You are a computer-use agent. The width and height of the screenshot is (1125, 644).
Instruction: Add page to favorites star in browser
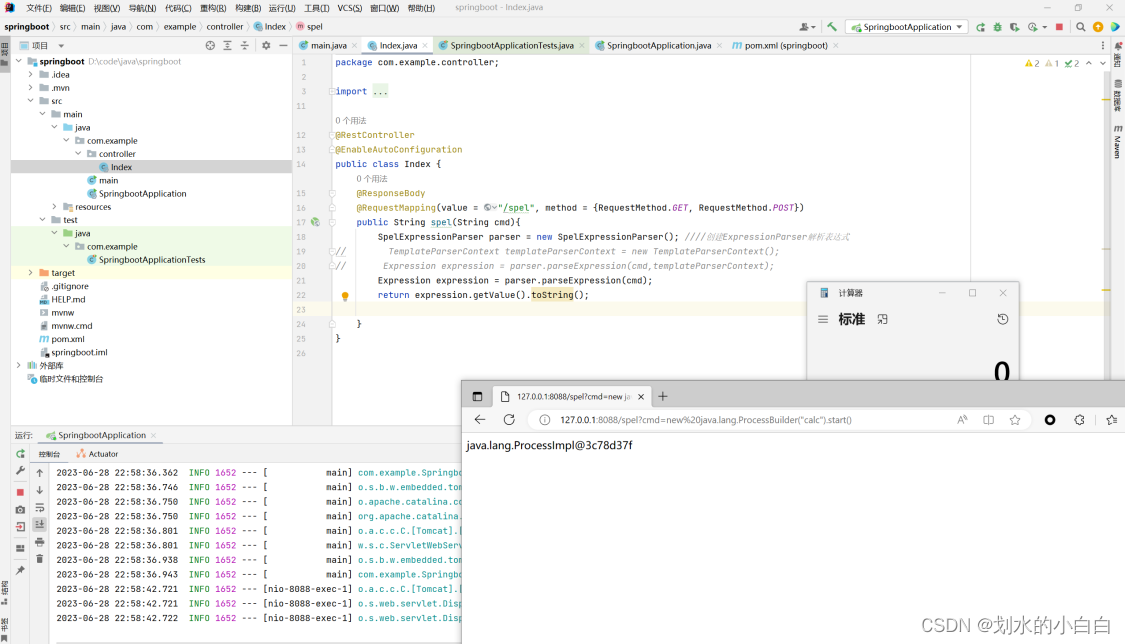pos(1015,420)
